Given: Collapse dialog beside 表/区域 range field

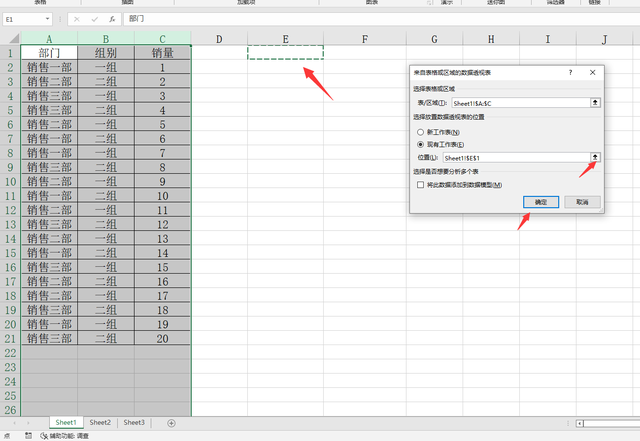Looking at the screenshot, I should pos(595,102).
